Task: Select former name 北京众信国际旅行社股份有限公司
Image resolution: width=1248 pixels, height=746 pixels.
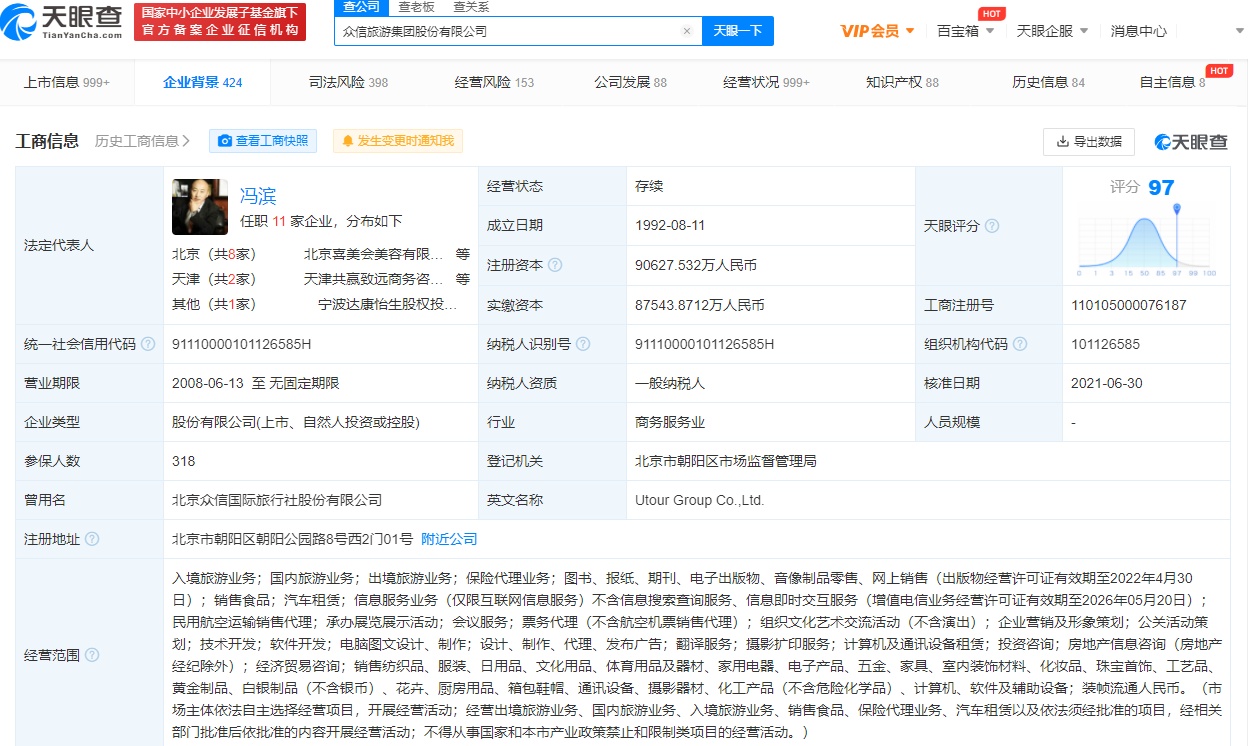Action: pyautogui.click(x=277, y=500)
